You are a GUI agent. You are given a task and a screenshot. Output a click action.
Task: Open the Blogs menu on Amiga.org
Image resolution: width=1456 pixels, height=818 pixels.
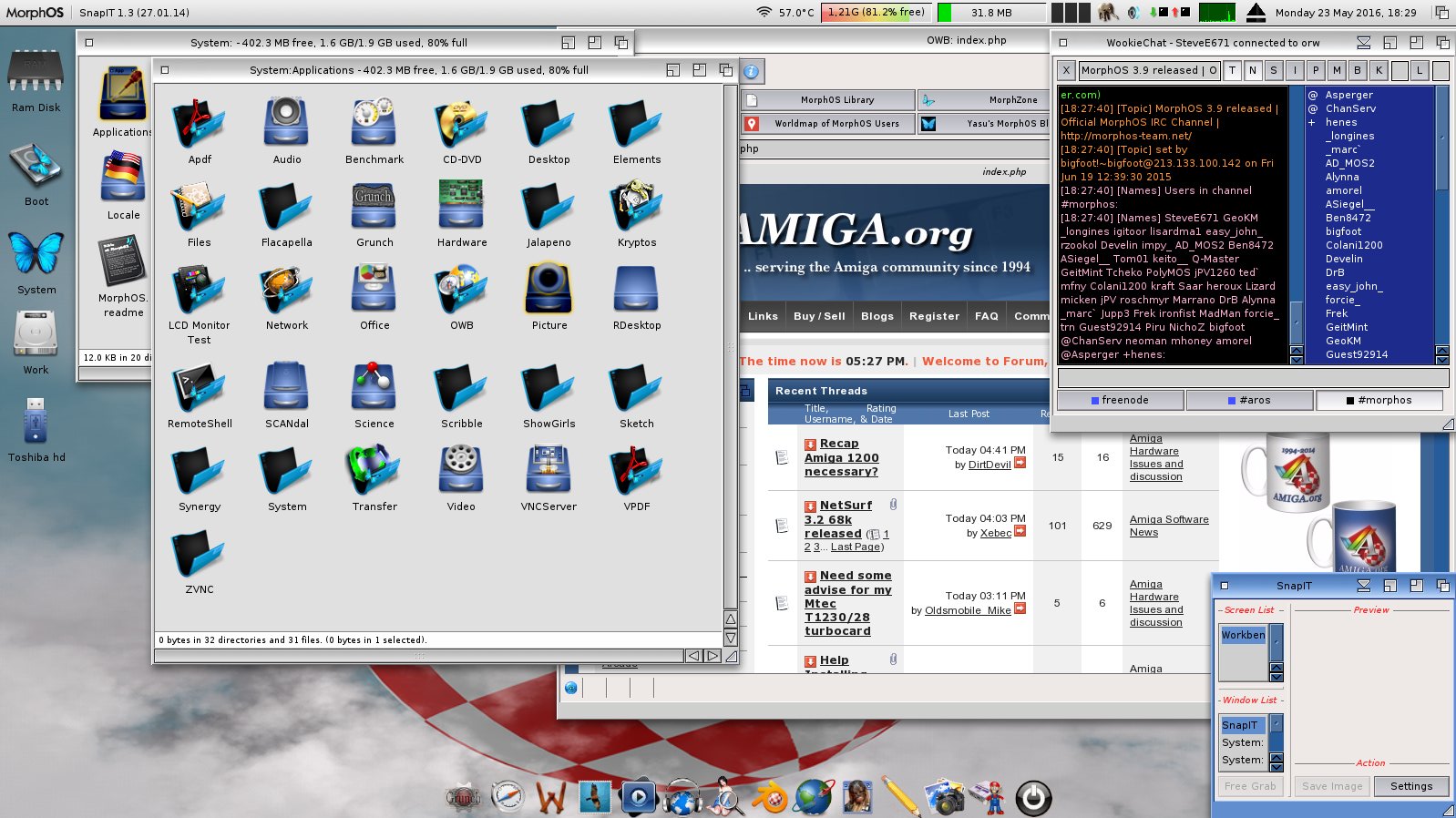[877, 316]
